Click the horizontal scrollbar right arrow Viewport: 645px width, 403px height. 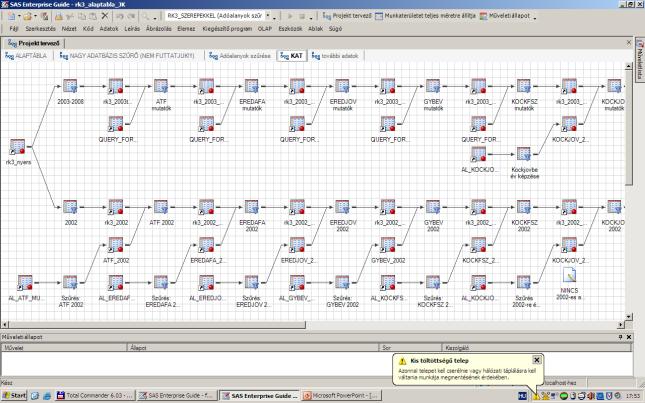point(621,325)
